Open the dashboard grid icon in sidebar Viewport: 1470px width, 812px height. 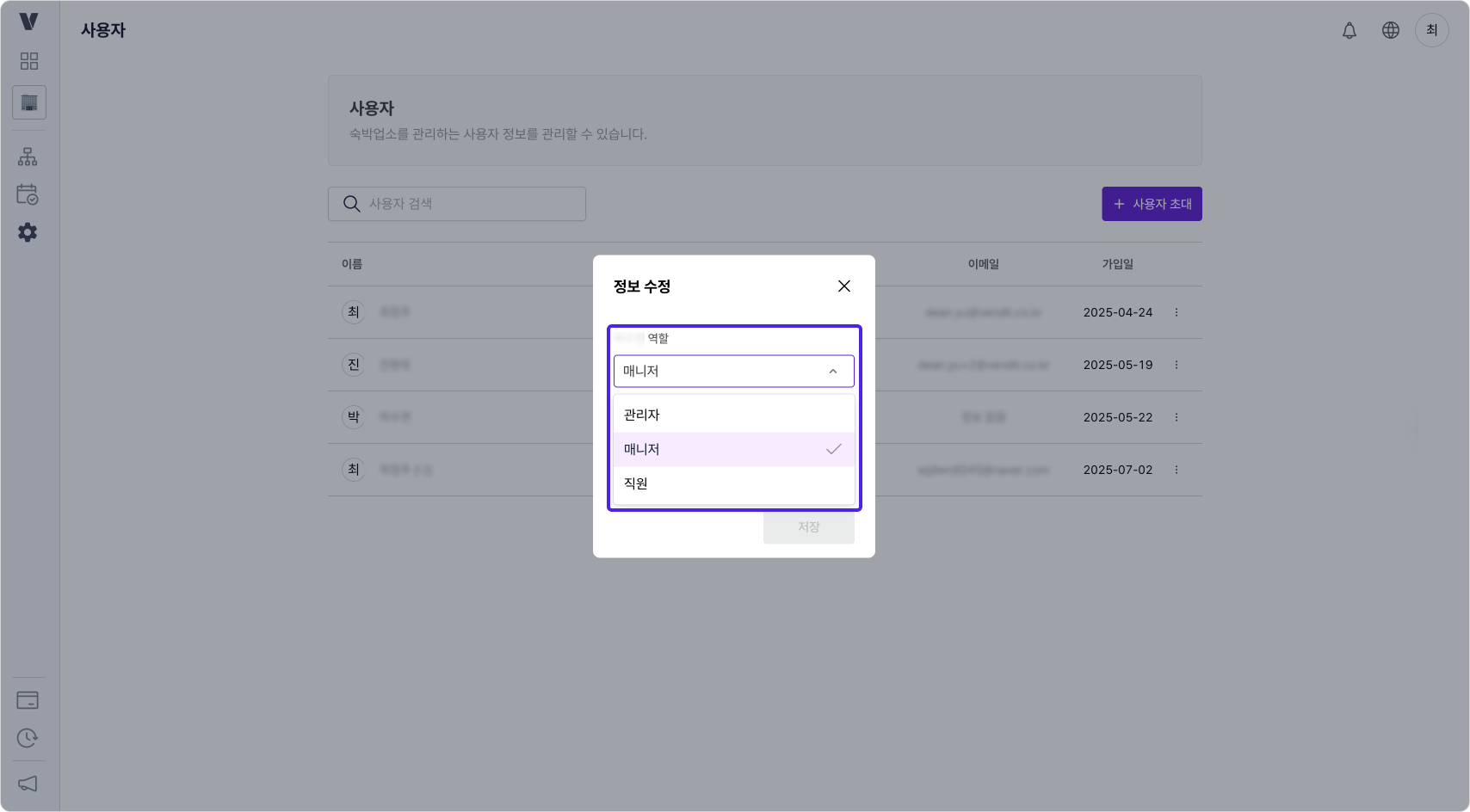28,60
